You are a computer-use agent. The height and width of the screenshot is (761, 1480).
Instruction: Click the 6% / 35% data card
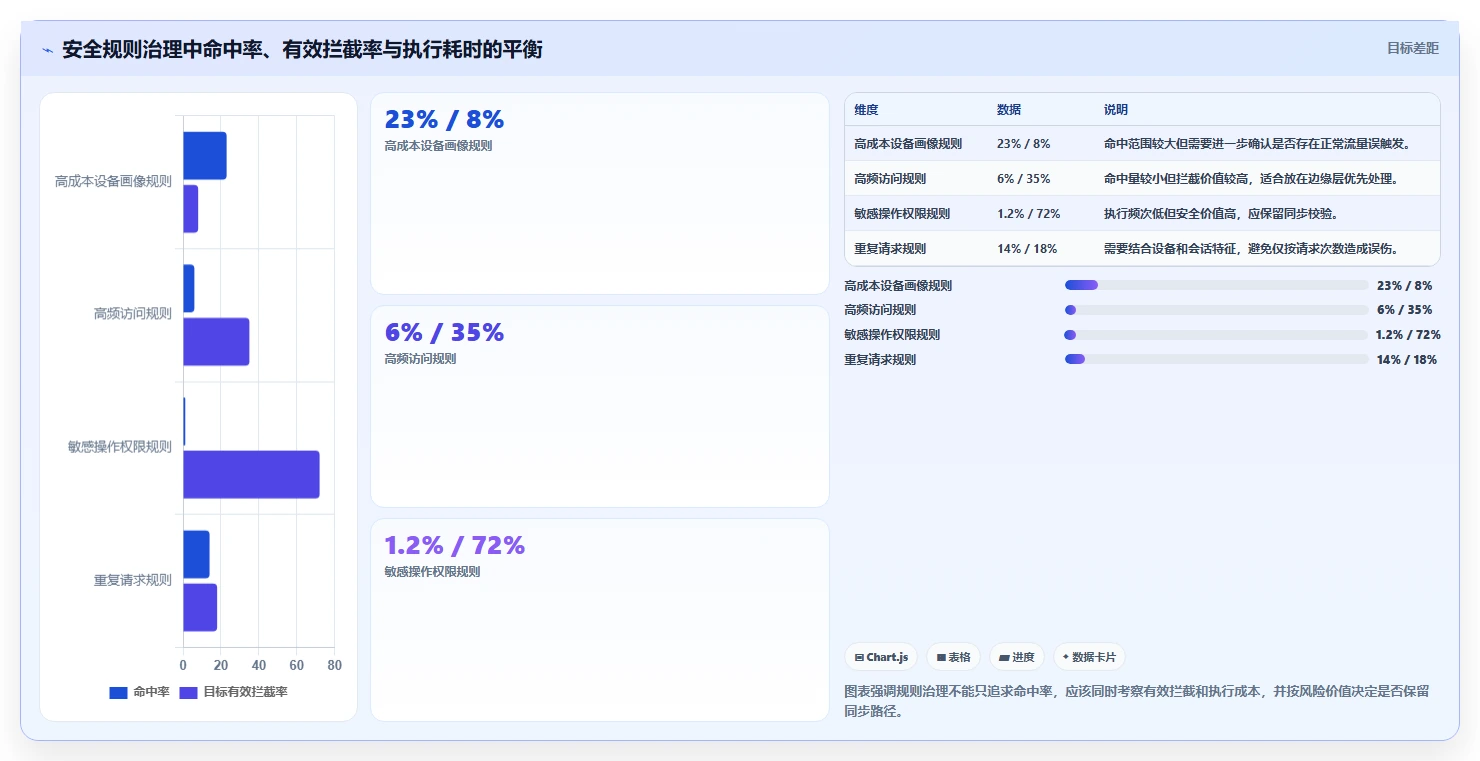tap(600, 407)
